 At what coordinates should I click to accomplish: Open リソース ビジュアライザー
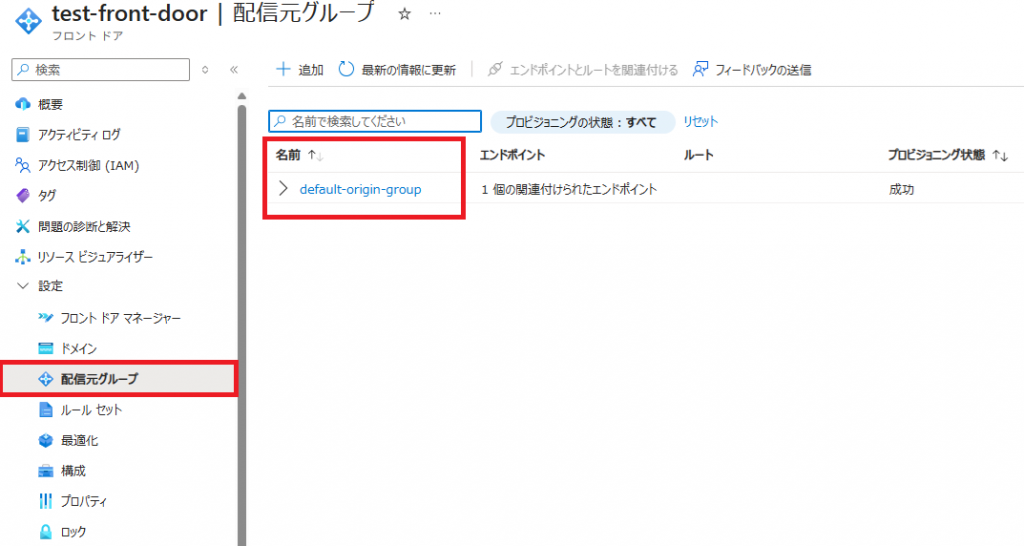(95, 257)
